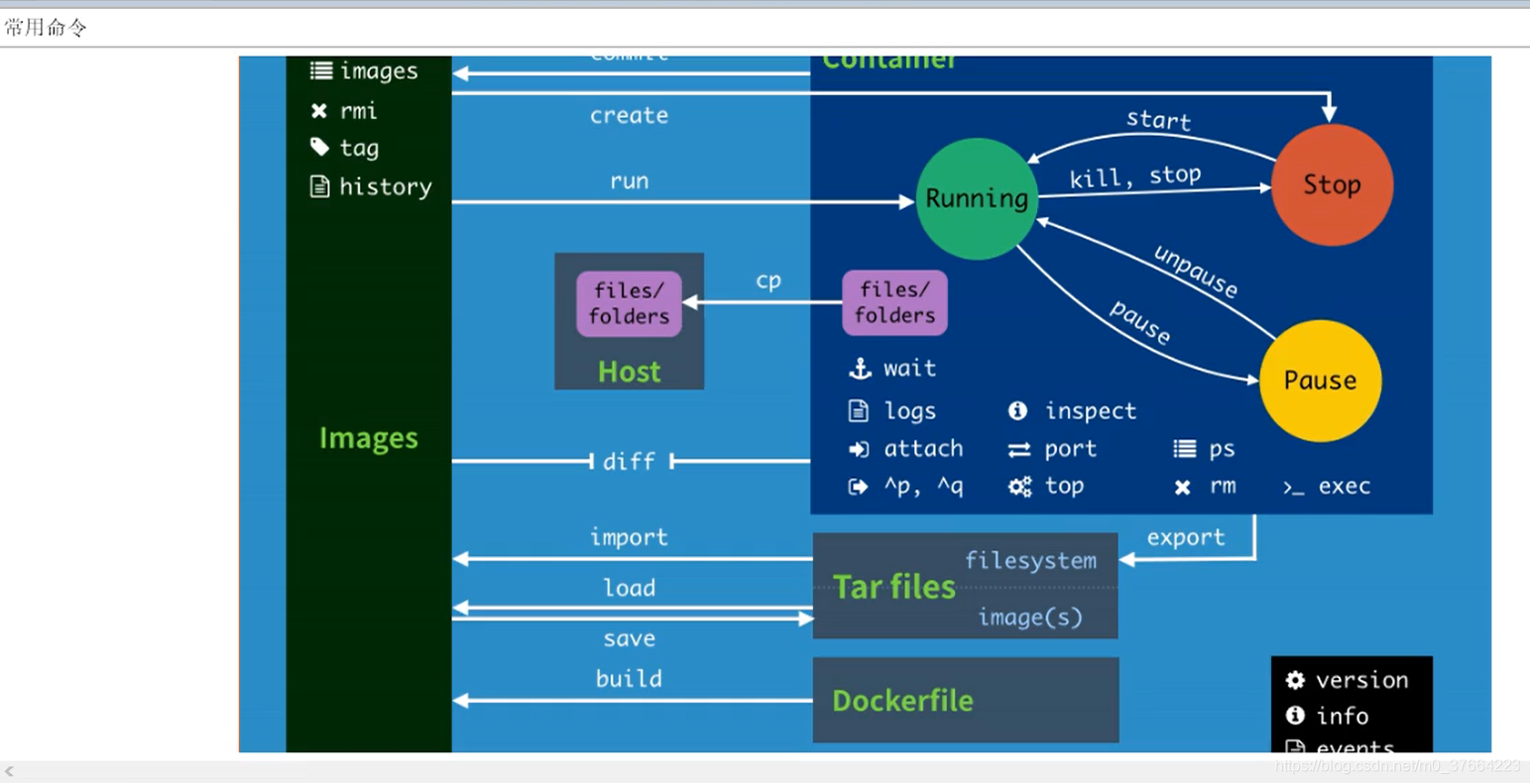The height and width of the screenshot is (784, 1530).
Task: Click the version text in black box
Action: tap(1361, 680)
